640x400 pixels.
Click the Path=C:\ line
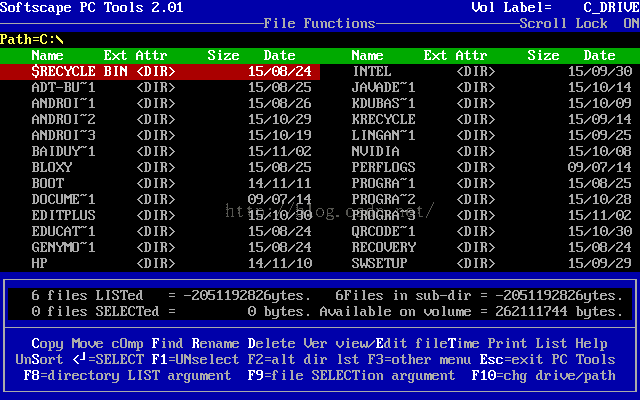32,40
